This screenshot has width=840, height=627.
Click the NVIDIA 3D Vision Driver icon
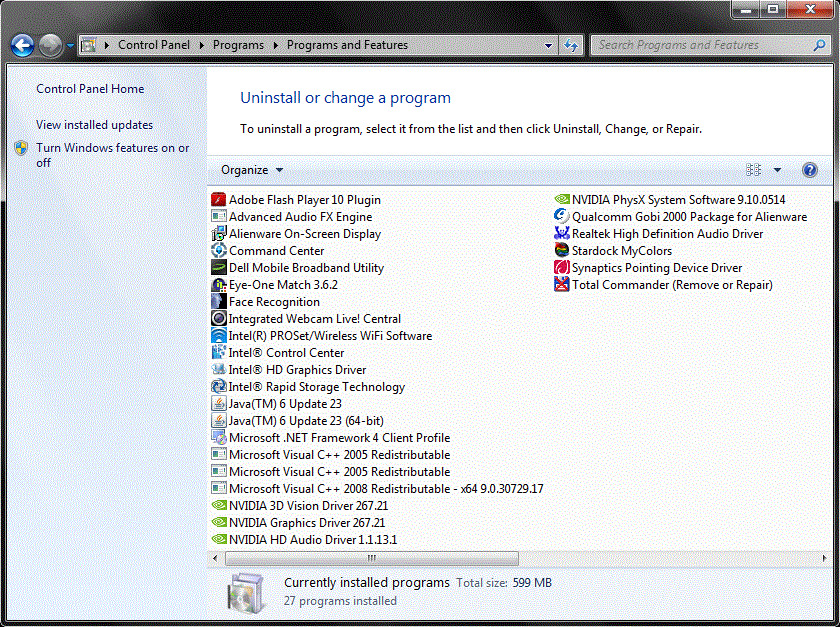[219, 505]
